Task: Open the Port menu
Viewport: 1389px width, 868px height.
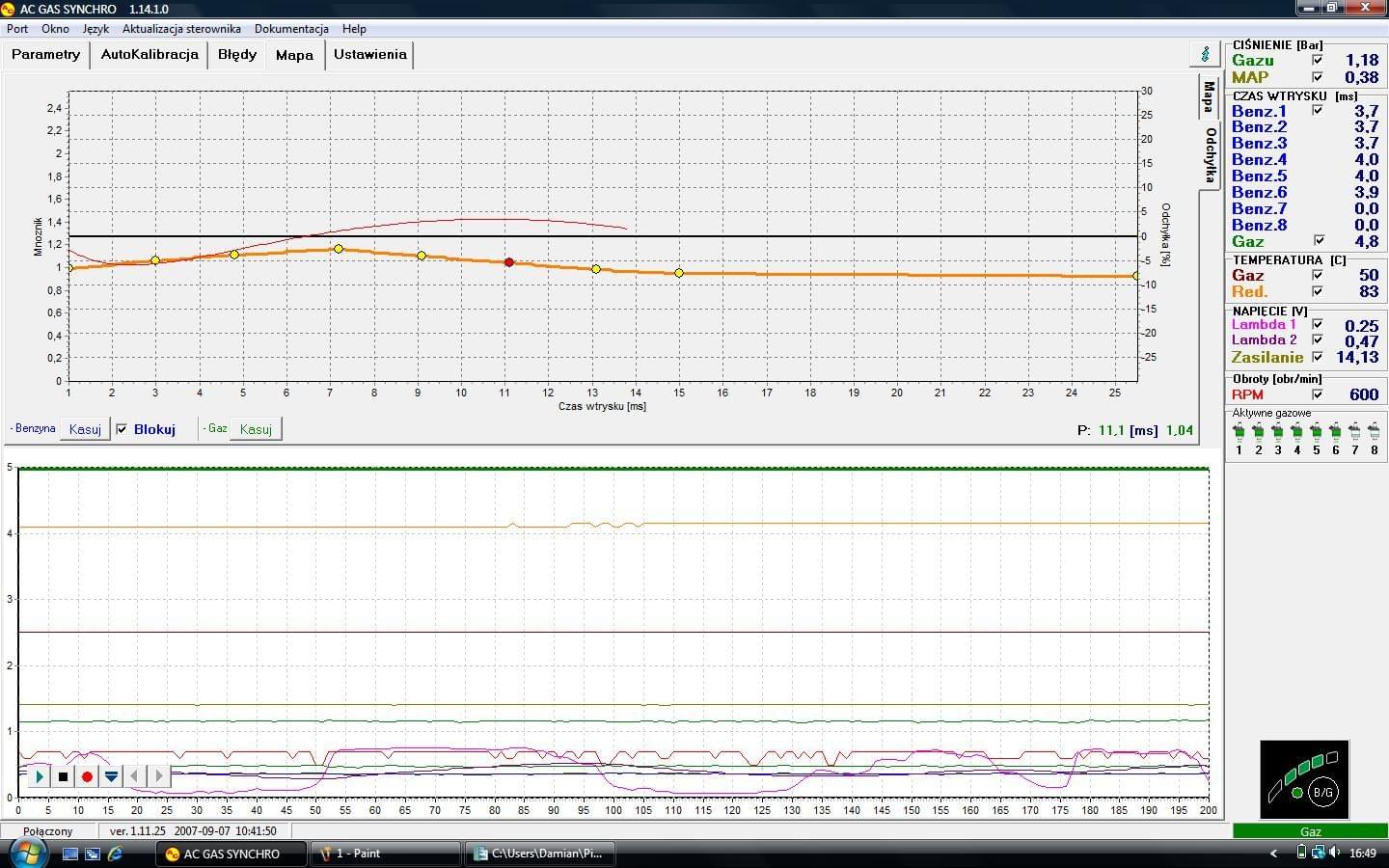Action: (17, 29)
